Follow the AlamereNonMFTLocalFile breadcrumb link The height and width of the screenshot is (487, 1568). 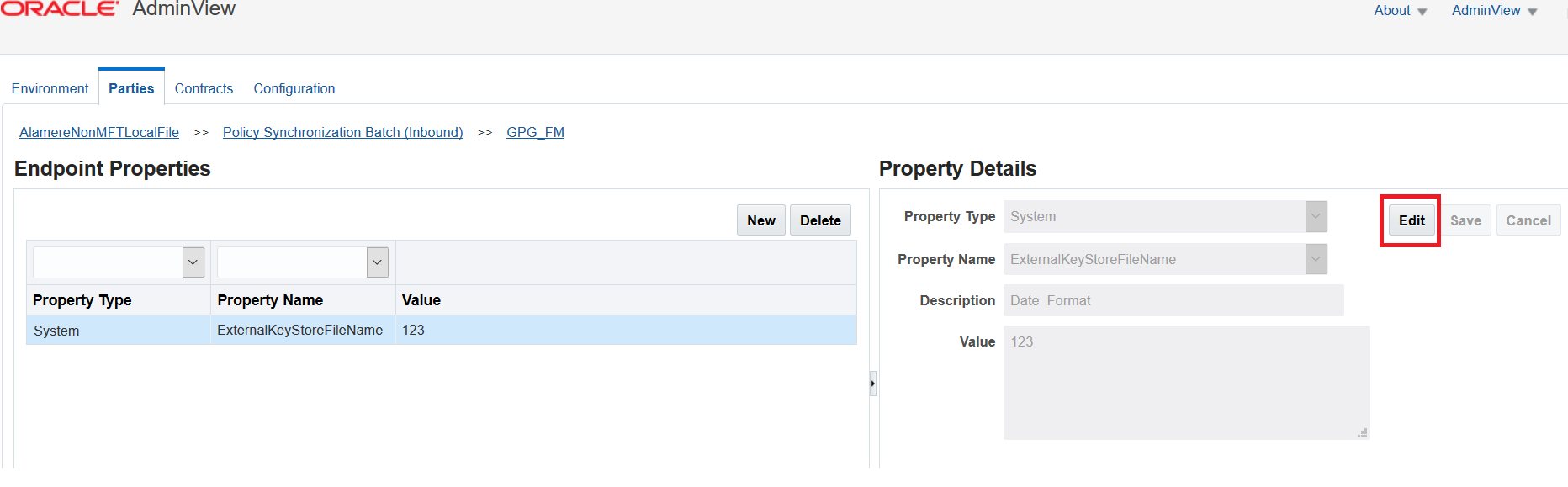tap(98, 132)
